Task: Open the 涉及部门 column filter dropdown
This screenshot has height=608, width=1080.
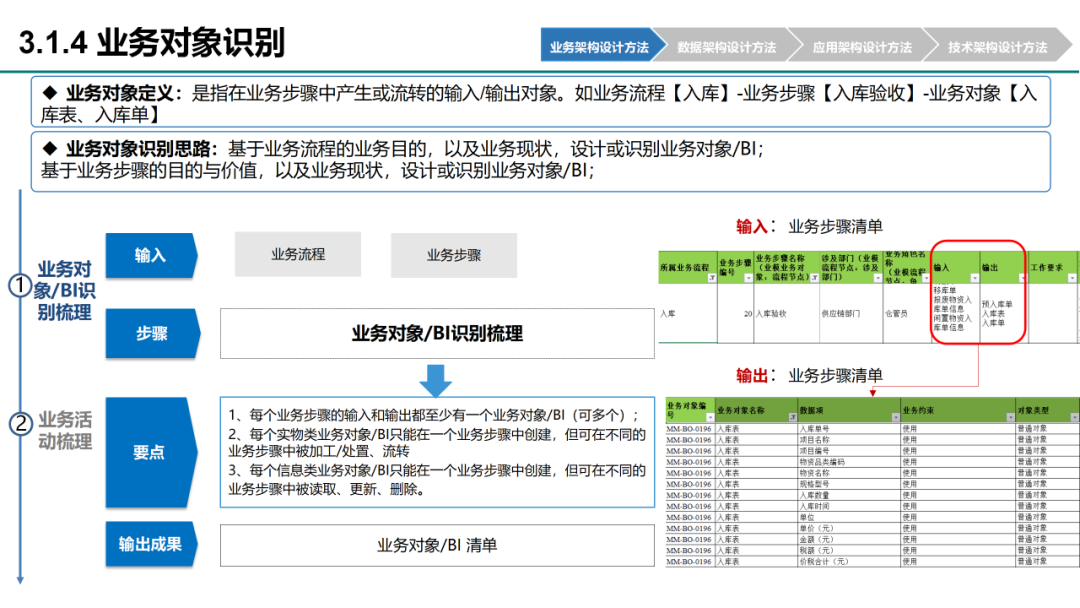Action: tap(878, 278)
